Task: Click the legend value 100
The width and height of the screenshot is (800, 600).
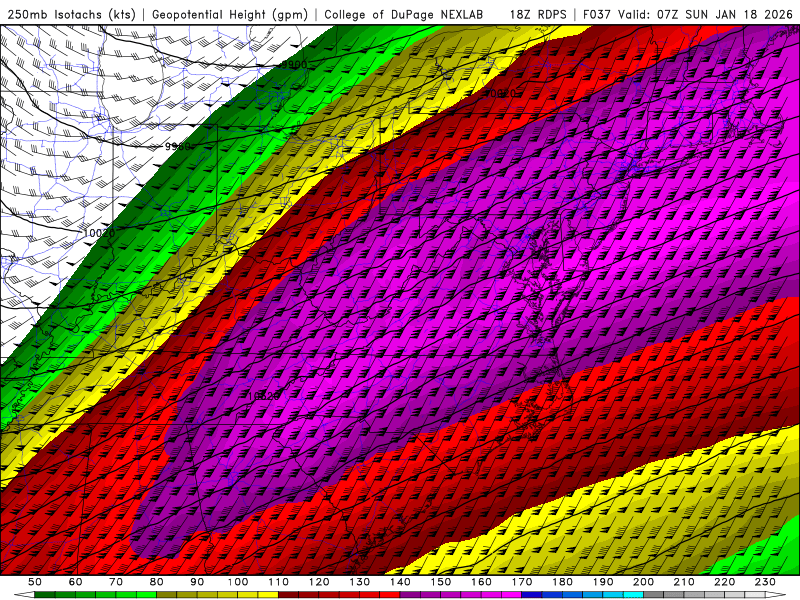Action: coord(238,582)
